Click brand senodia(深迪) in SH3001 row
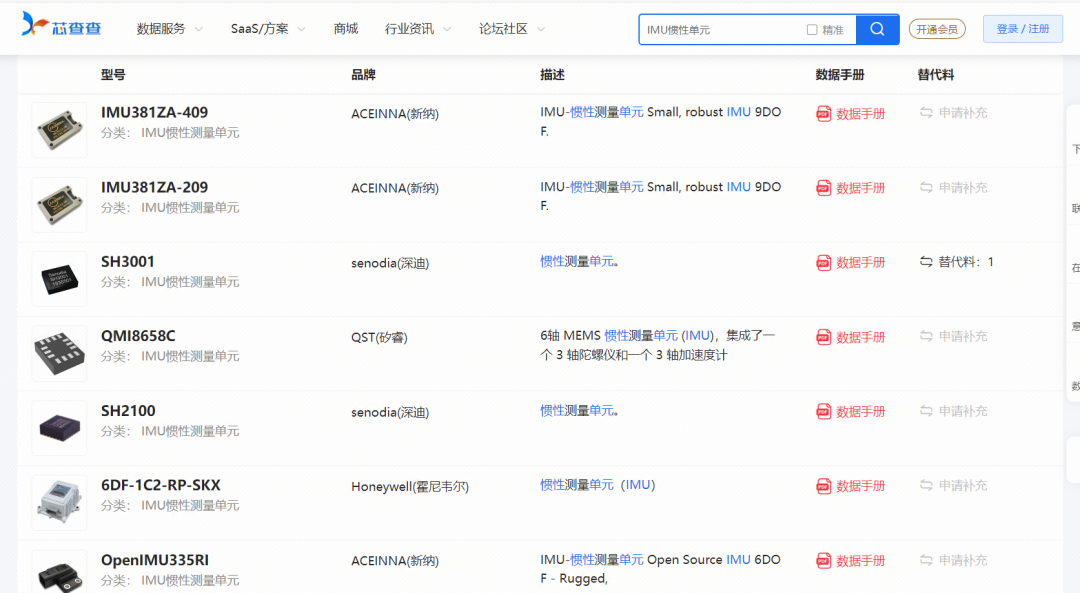This screenshot has width=1080, height=593. pos(390,263)
